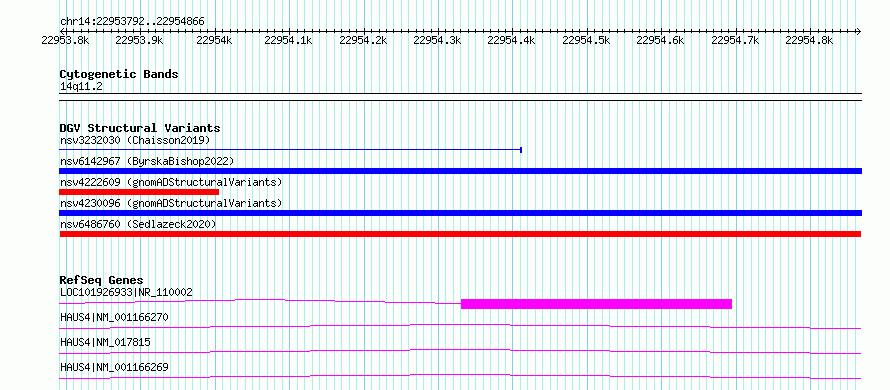Click the HAUS4 NM_001166270 intron line
This screenshot has height=390, width=890.
pyautogui.click(x=460, y=326)
